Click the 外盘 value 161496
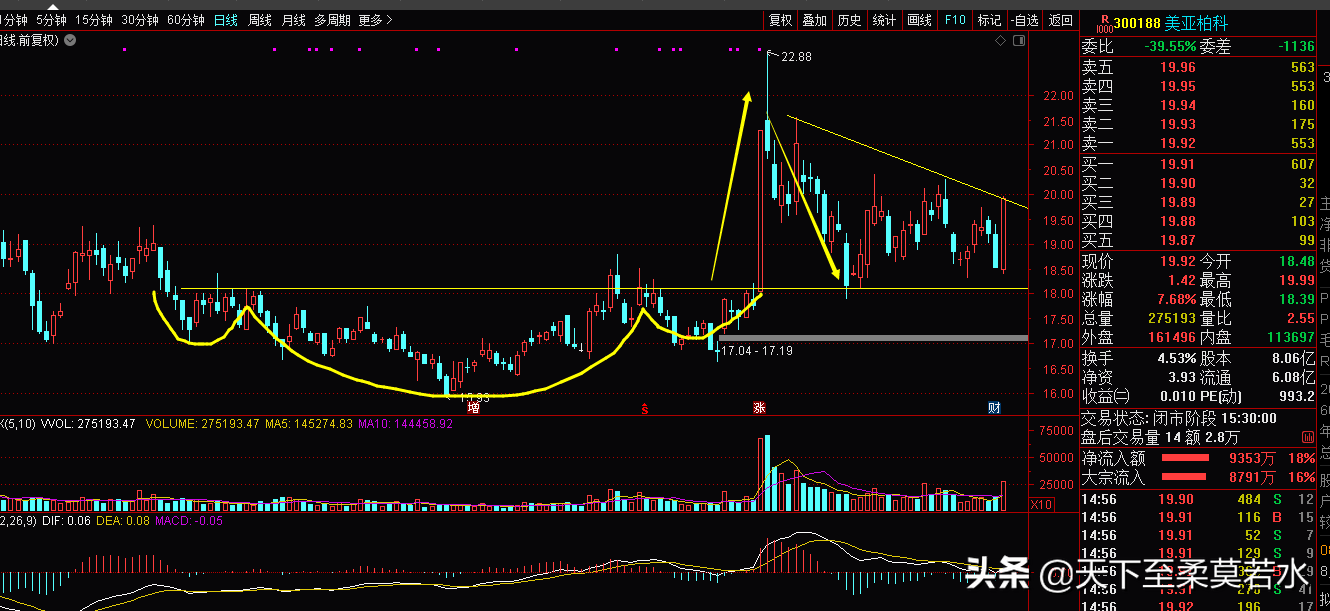 [x=1170, y=338]
